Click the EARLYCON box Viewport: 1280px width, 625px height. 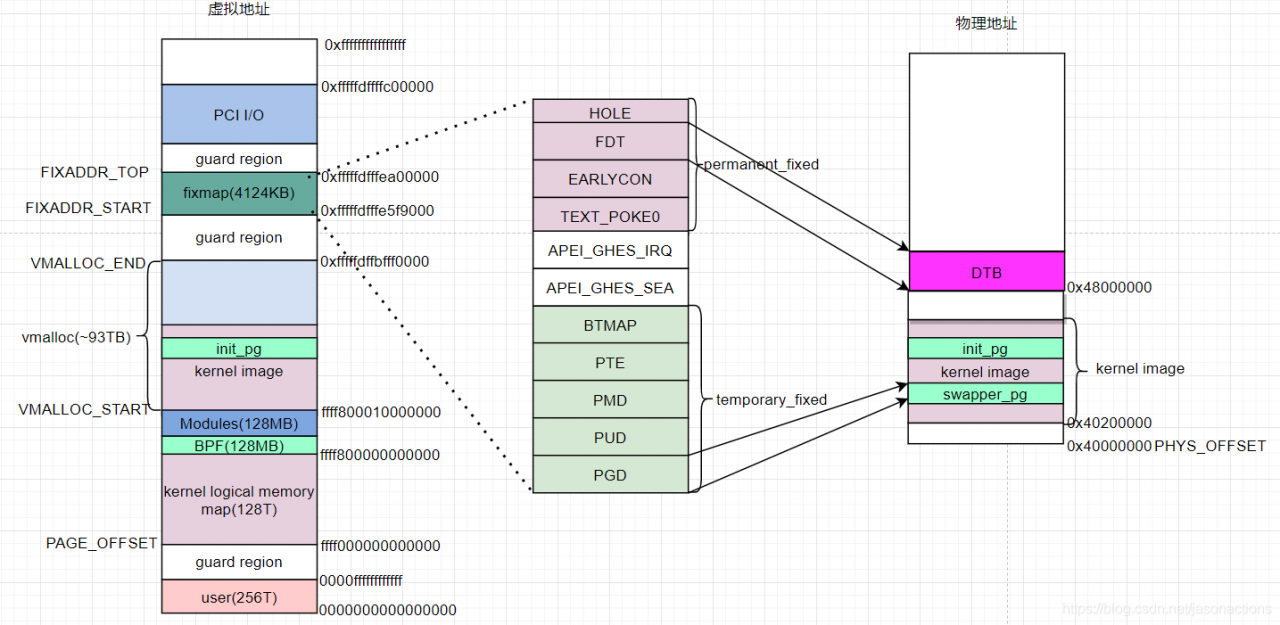click(x=610, y=179)
